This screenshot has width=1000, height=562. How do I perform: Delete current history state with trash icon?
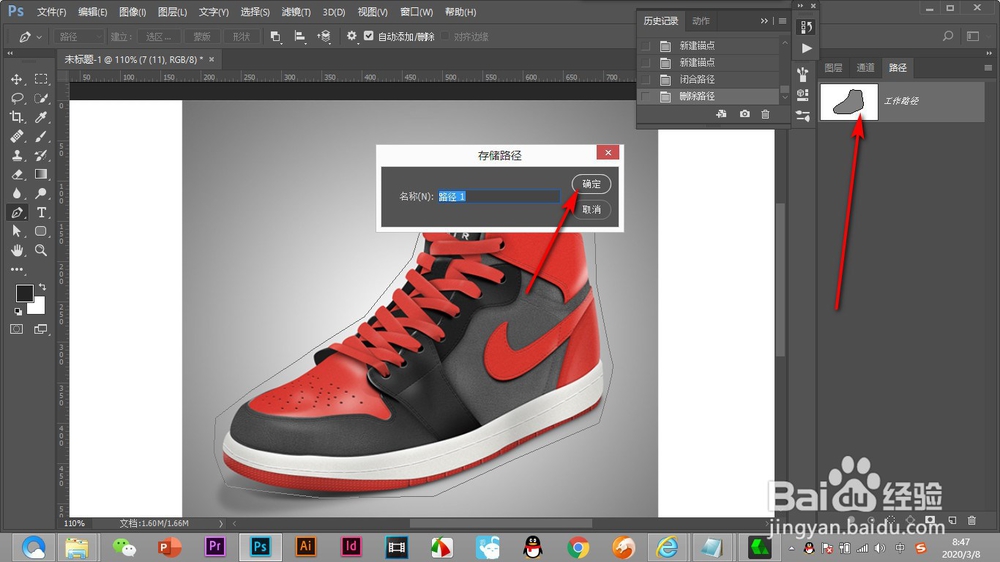(766, 115)
